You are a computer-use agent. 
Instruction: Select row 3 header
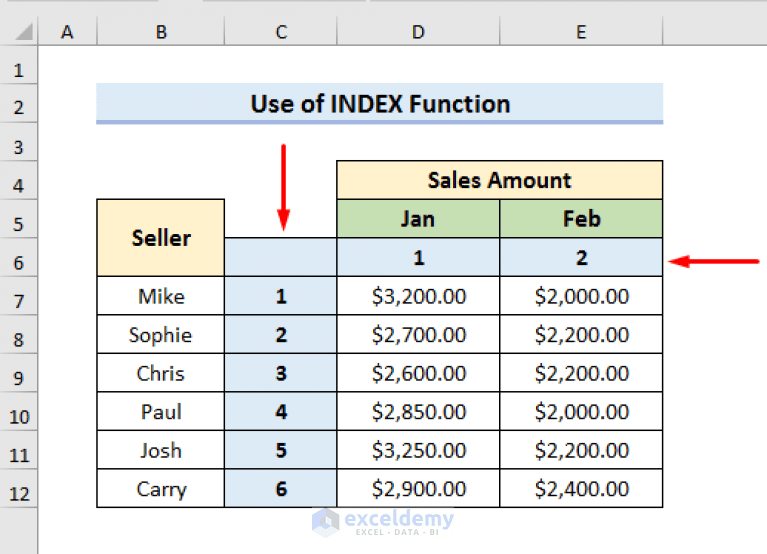click(19, 142)
